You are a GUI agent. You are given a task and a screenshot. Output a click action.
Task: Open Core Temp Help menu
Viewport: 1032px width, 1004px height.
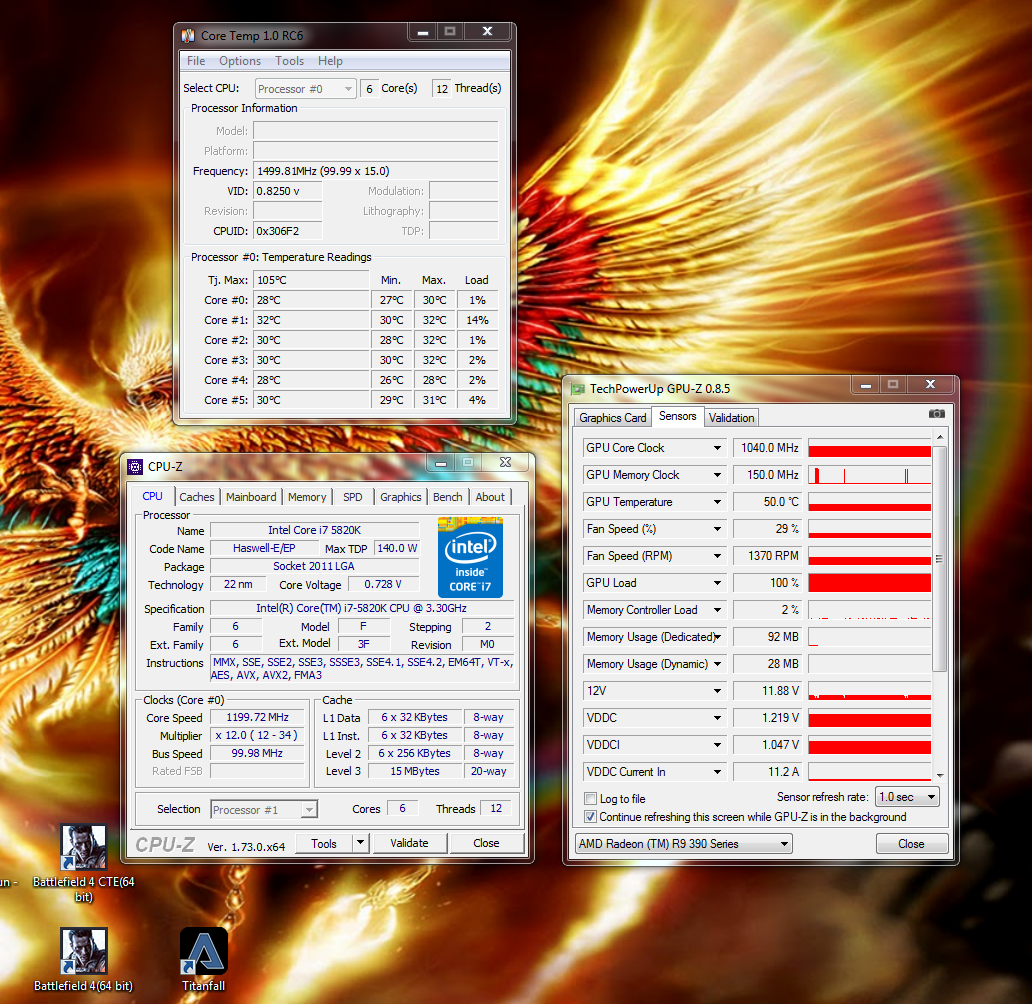pyautogui.click(x=330, y=61)
